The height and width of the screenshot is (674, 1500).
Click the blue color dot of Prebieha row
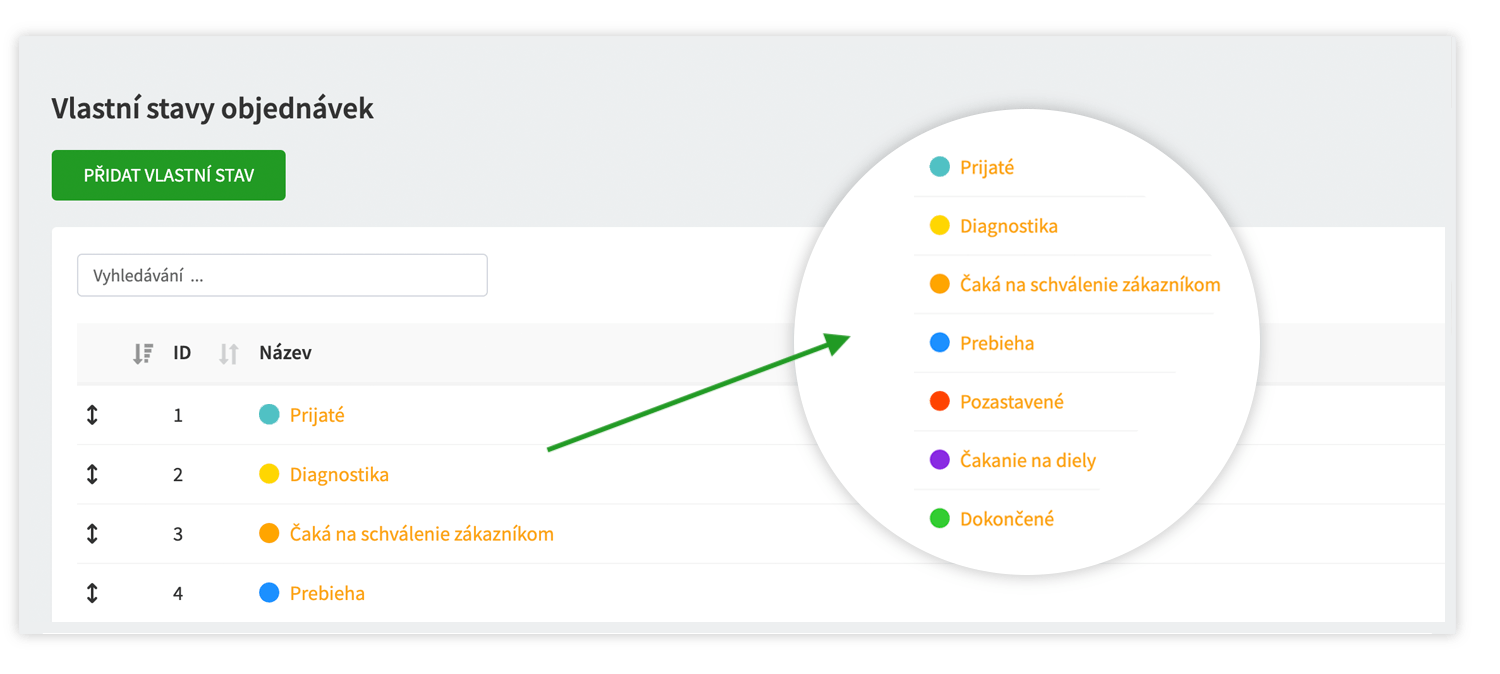pos(269,593)
